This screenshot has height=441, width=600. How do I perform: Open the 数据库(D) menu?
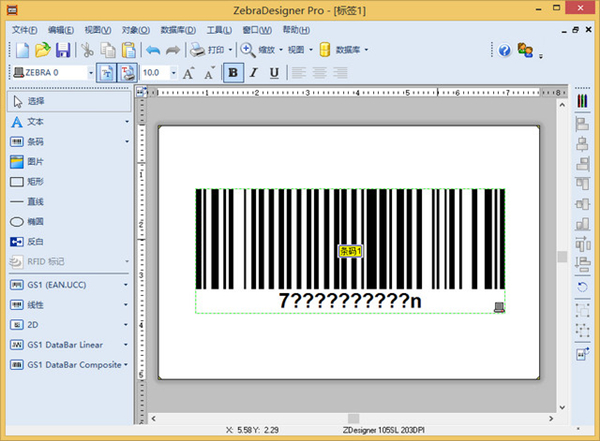[x=178, y=30]
